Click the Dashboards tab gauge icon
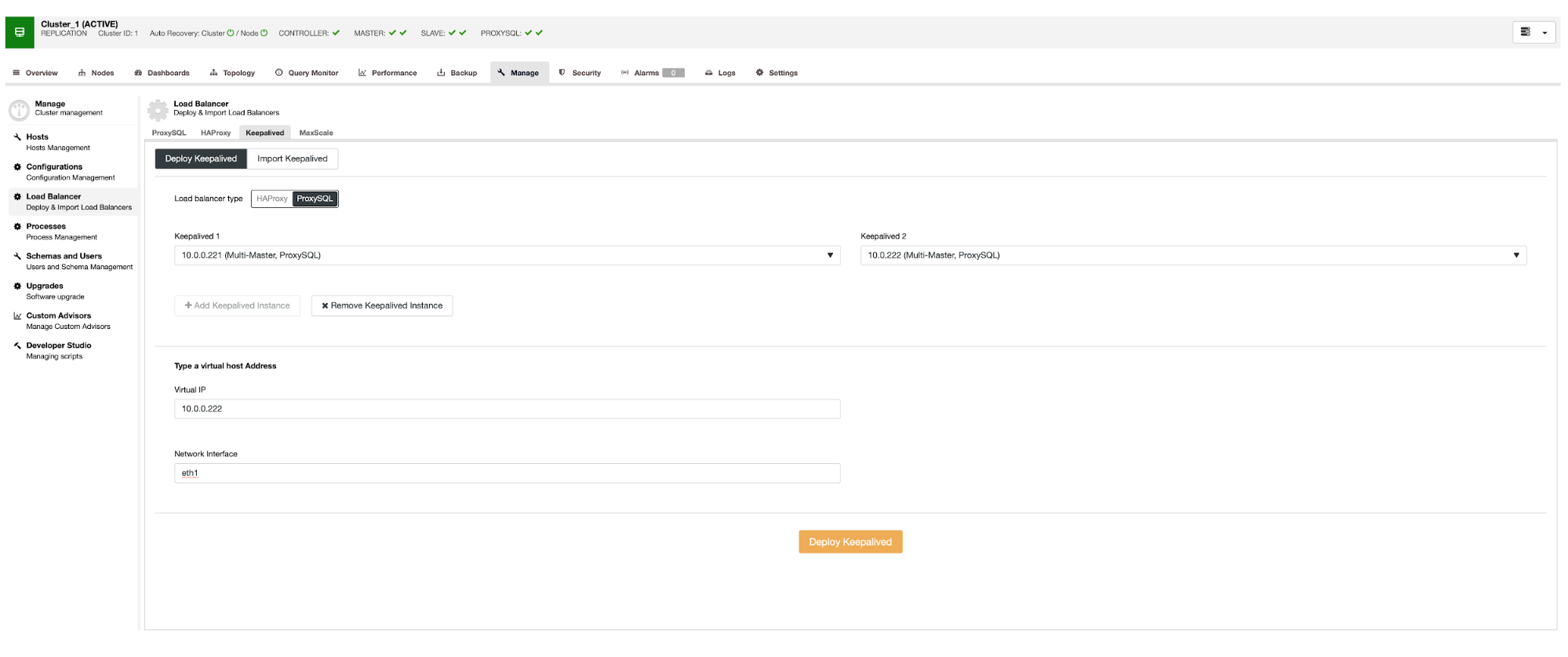The image size is (1568, 657). 138,73
